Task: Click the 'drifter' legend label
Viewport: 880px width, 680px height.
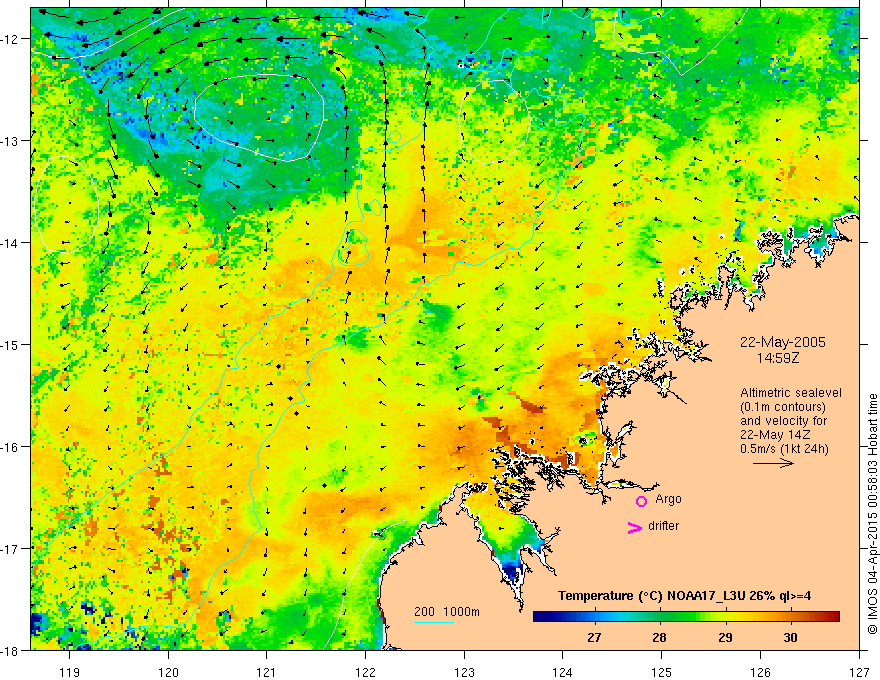Action: 663,526
